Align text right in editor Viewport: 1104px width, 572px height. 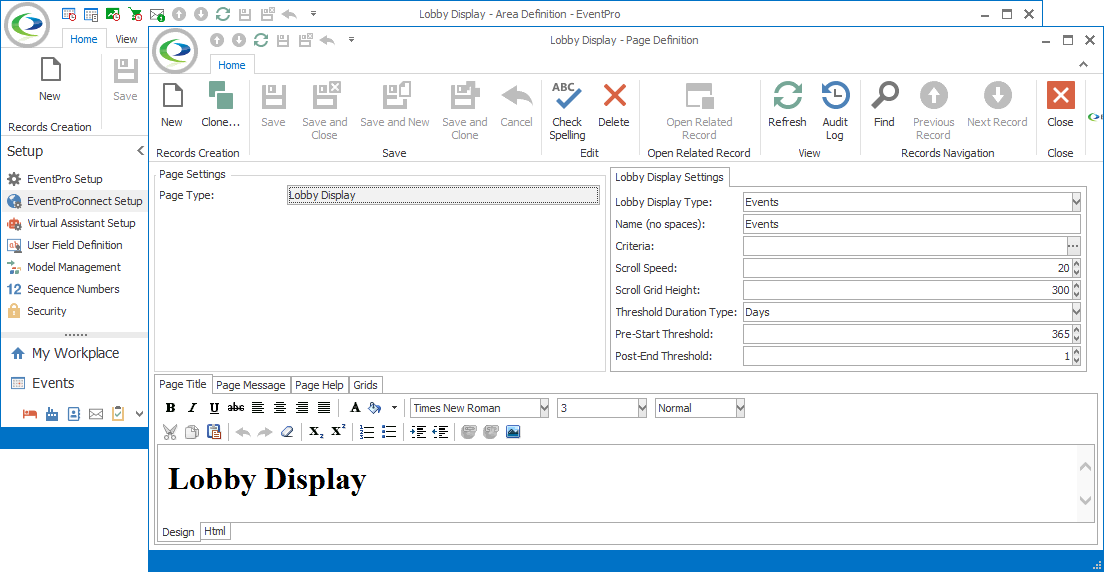(302, 408)
